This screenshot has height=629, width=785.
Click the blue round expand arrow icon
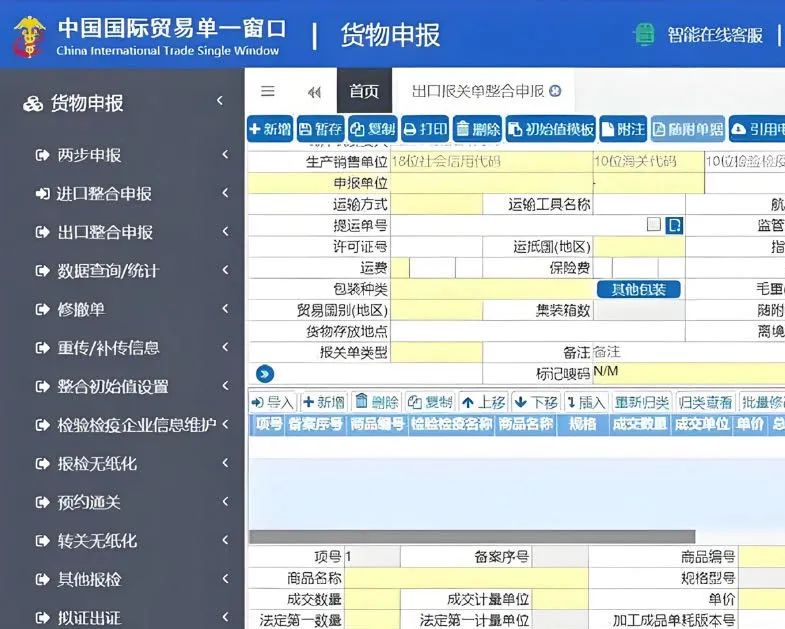point(265,374)
